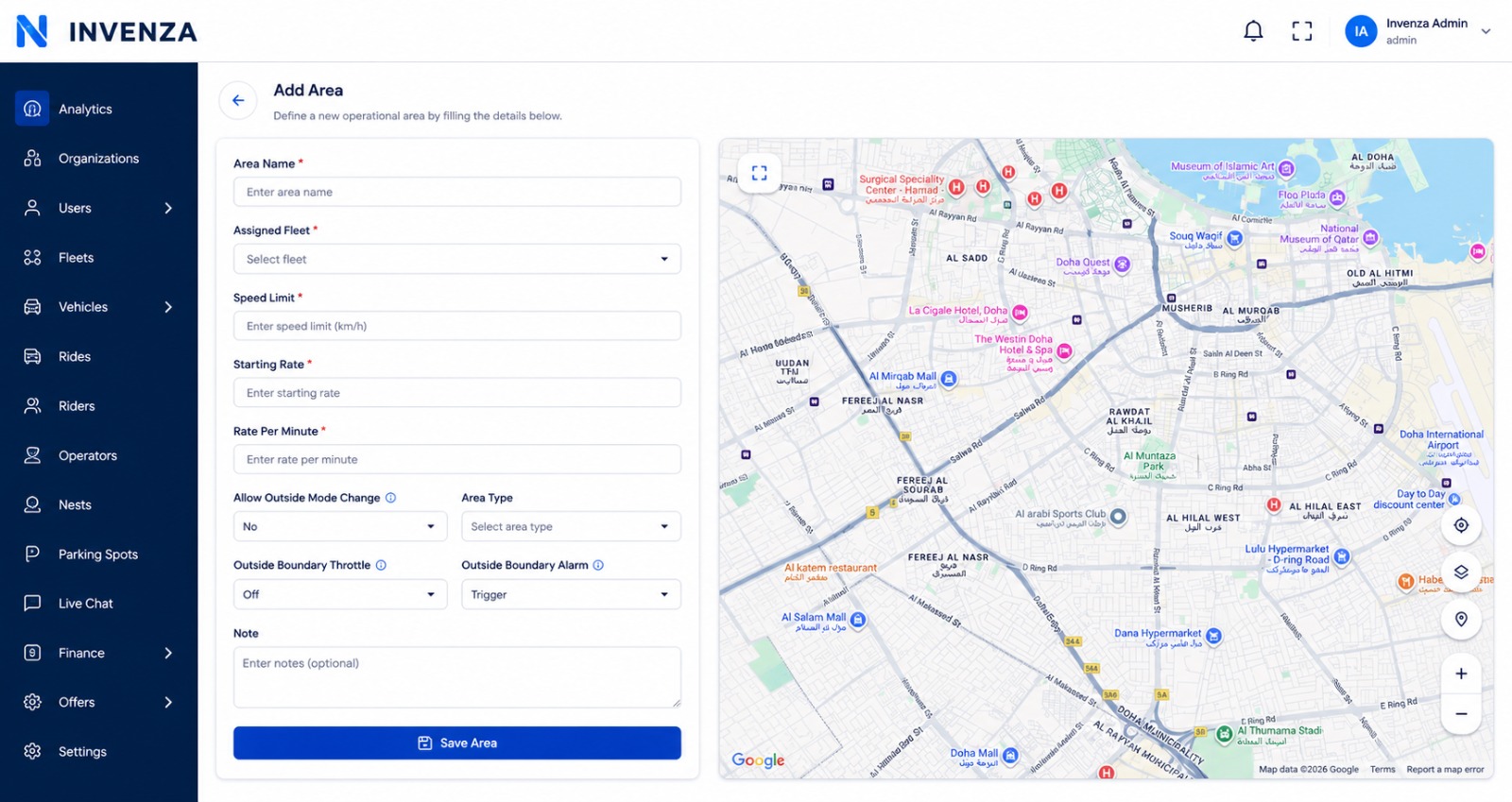Open the Area Type dropdown

click(571, 526)
